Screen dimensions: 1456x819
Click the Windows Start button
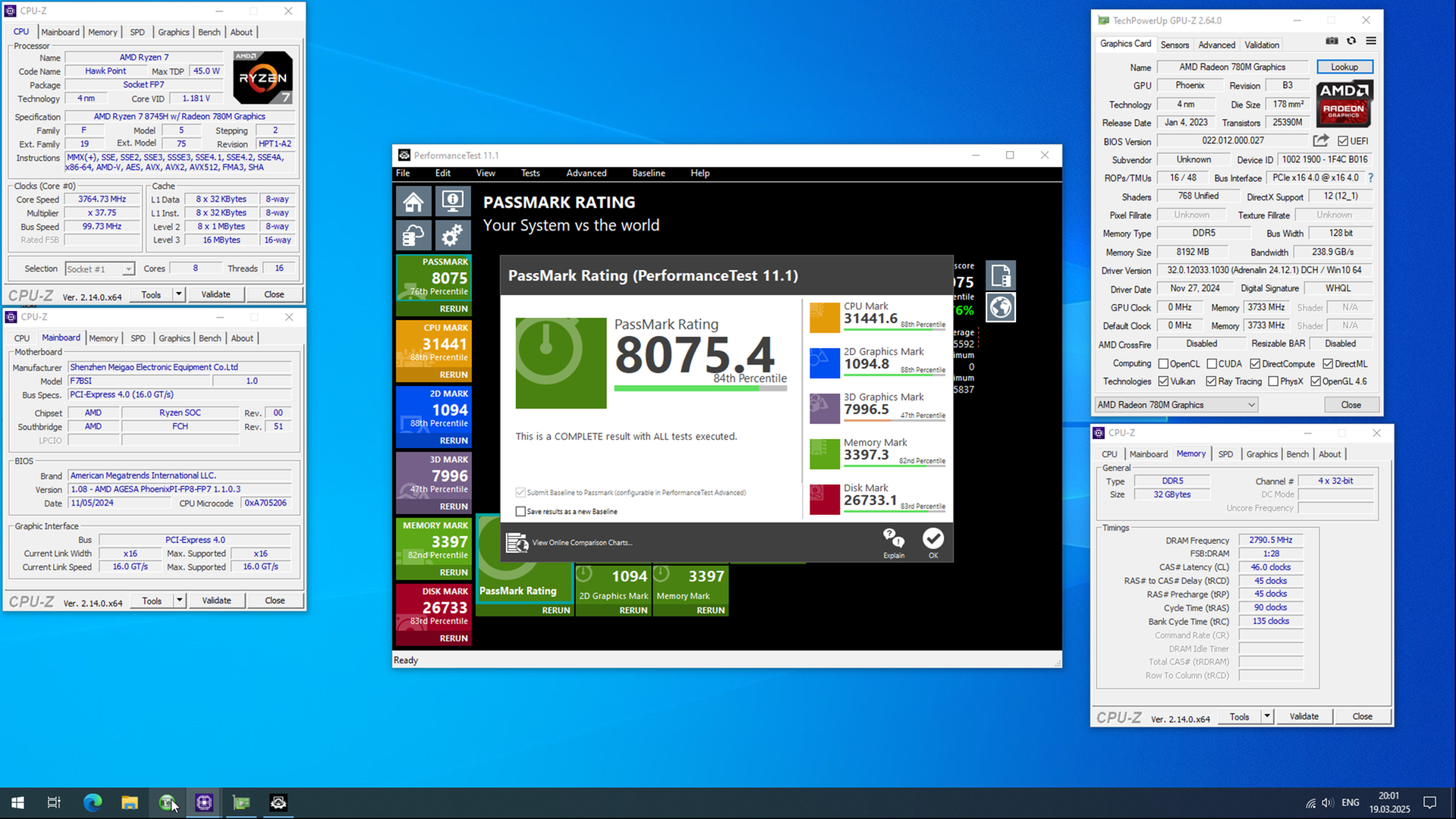click(17, 802)
